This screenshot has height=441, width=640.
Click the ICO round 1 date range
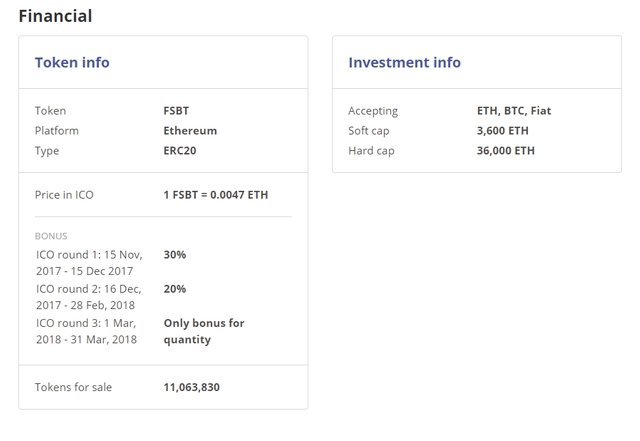pyautogui.click(x=89, y=263)
